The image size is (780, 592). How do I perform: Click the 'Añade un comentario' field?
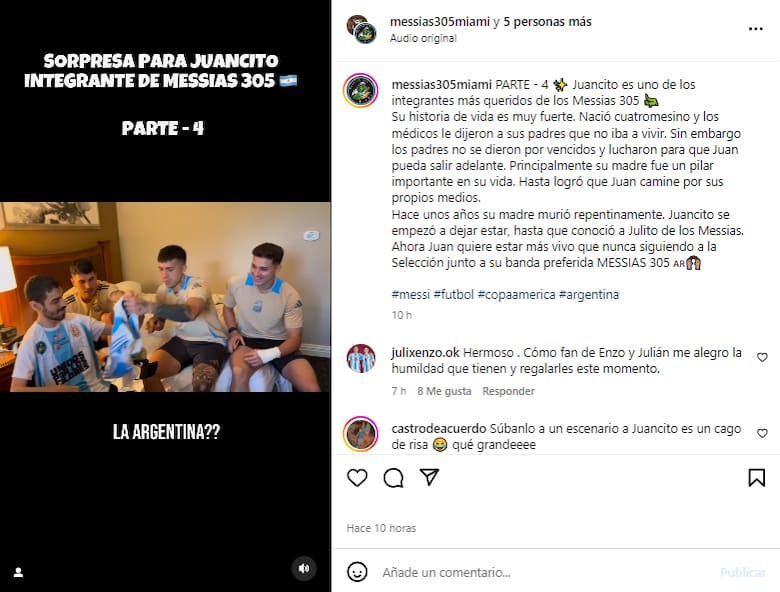pos(547,572)
